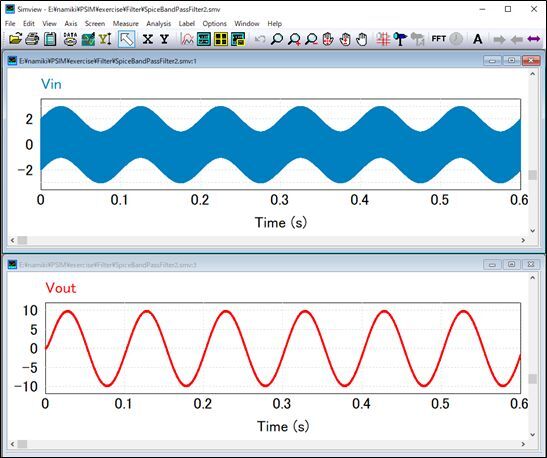Viewport: 547px width, 458px height.
Task: Click the Zoom magnifier icon
Action: (277, 39)
